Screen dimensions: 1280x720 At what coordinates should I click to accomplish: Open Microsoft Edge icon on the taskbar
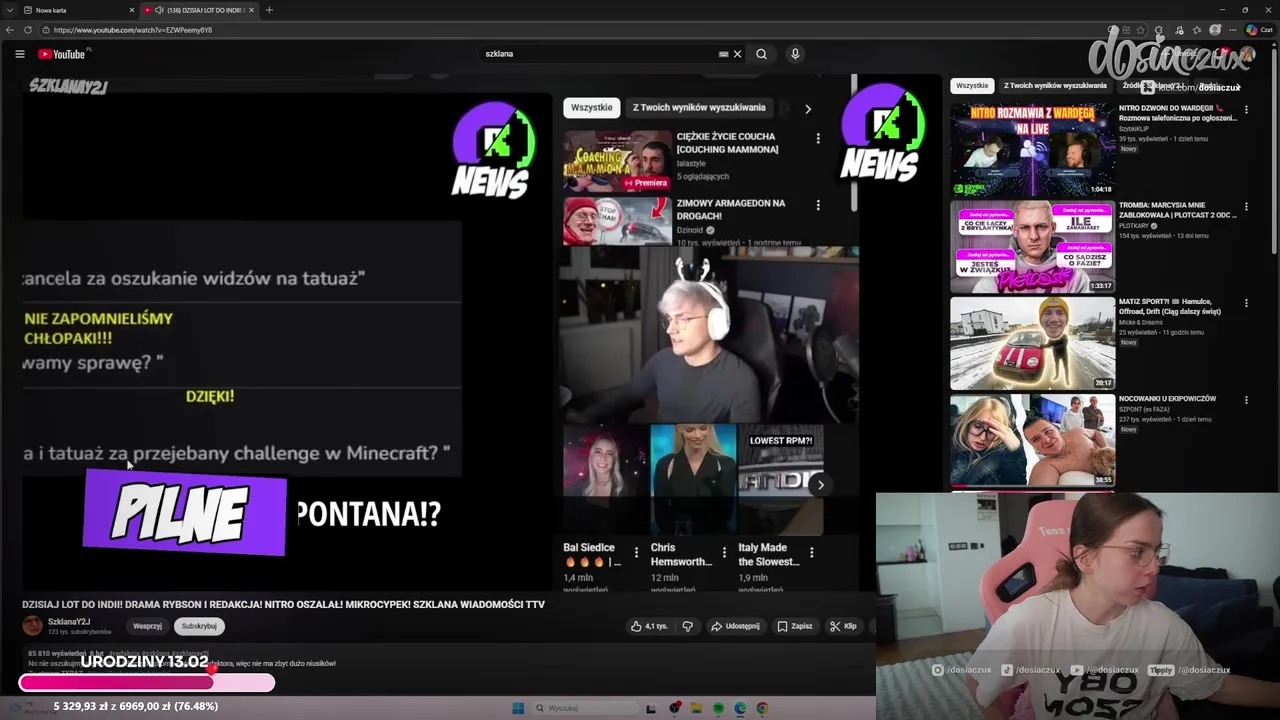pos(740,708)
